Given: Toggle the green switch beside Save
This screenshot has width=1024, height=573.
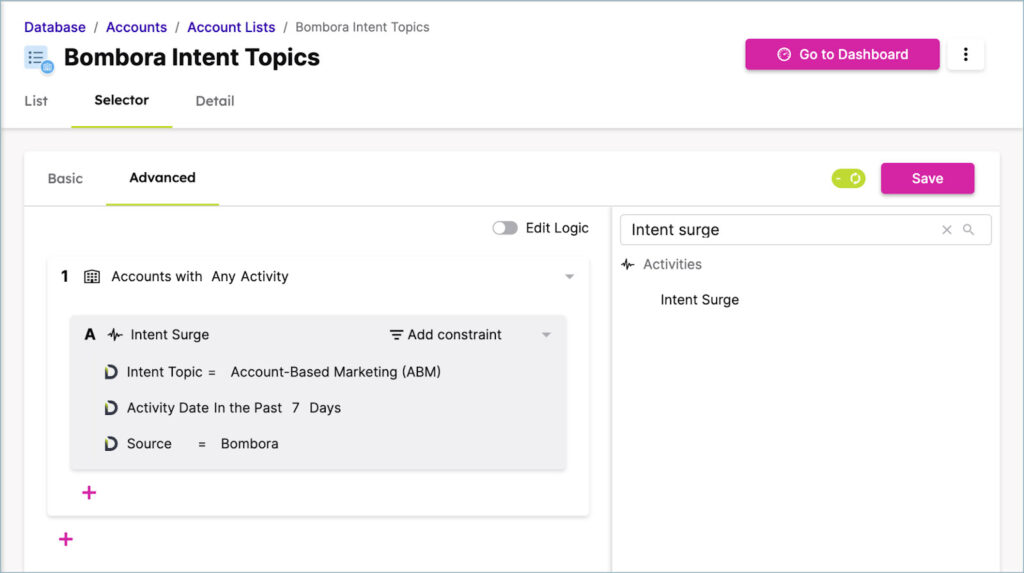Looking at the screenshot, I should [x=848, y=179].
